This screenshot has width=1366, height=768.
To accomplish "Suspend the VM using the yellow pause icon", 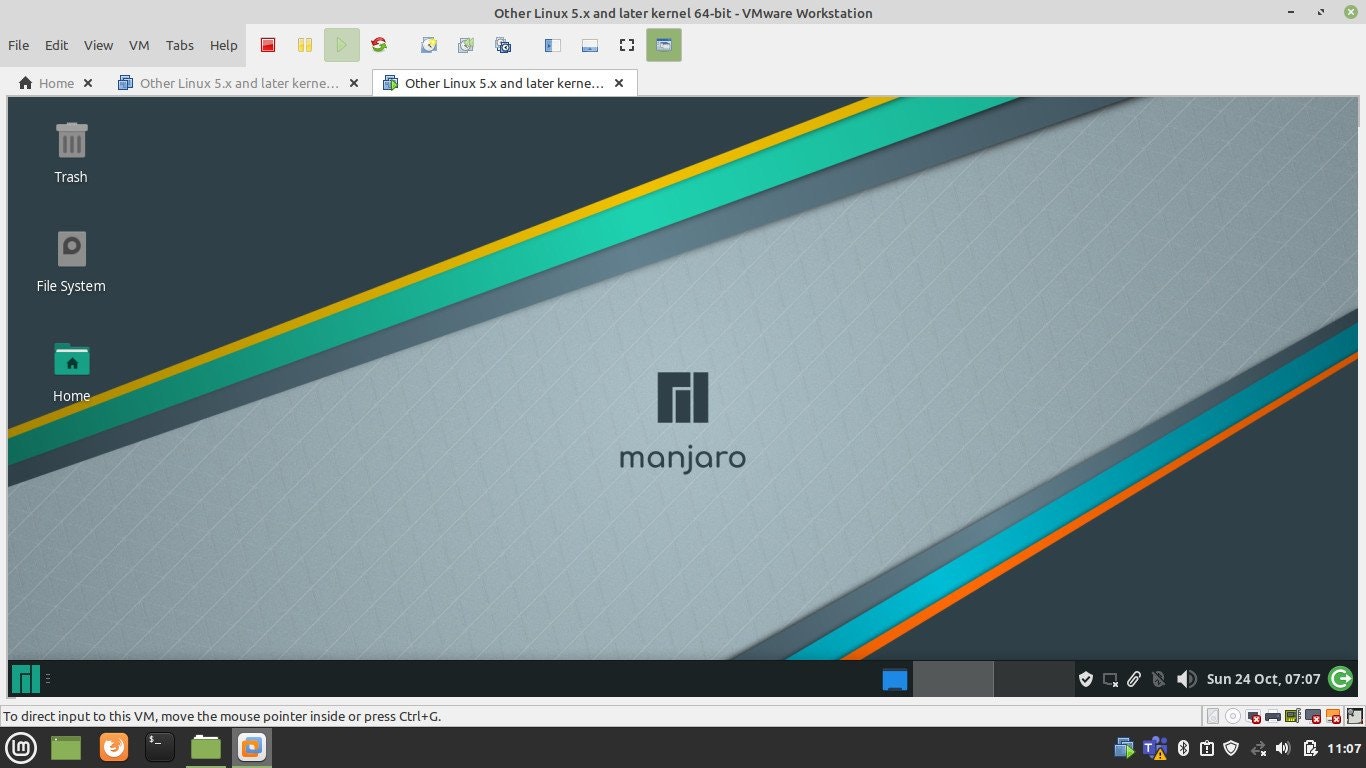I will pos(305,45).
